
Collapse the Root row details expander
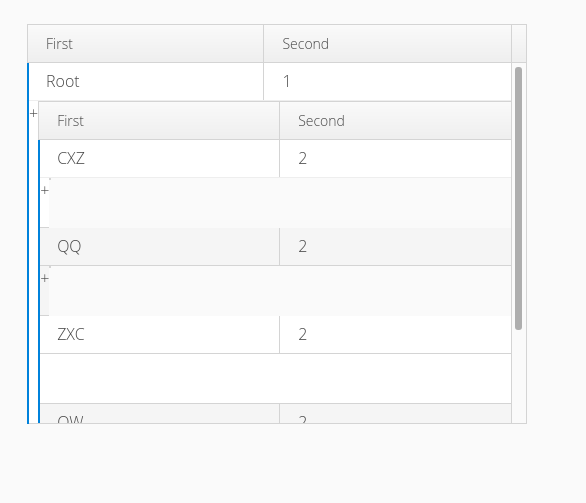(33, 113)
